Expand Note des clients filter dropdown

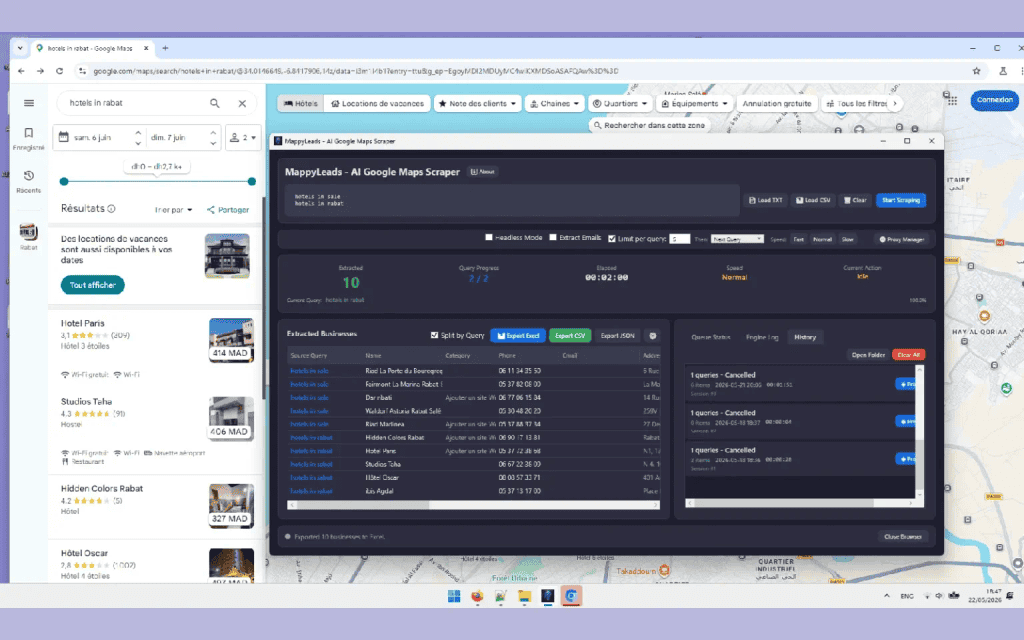click(x=477, y=103)
